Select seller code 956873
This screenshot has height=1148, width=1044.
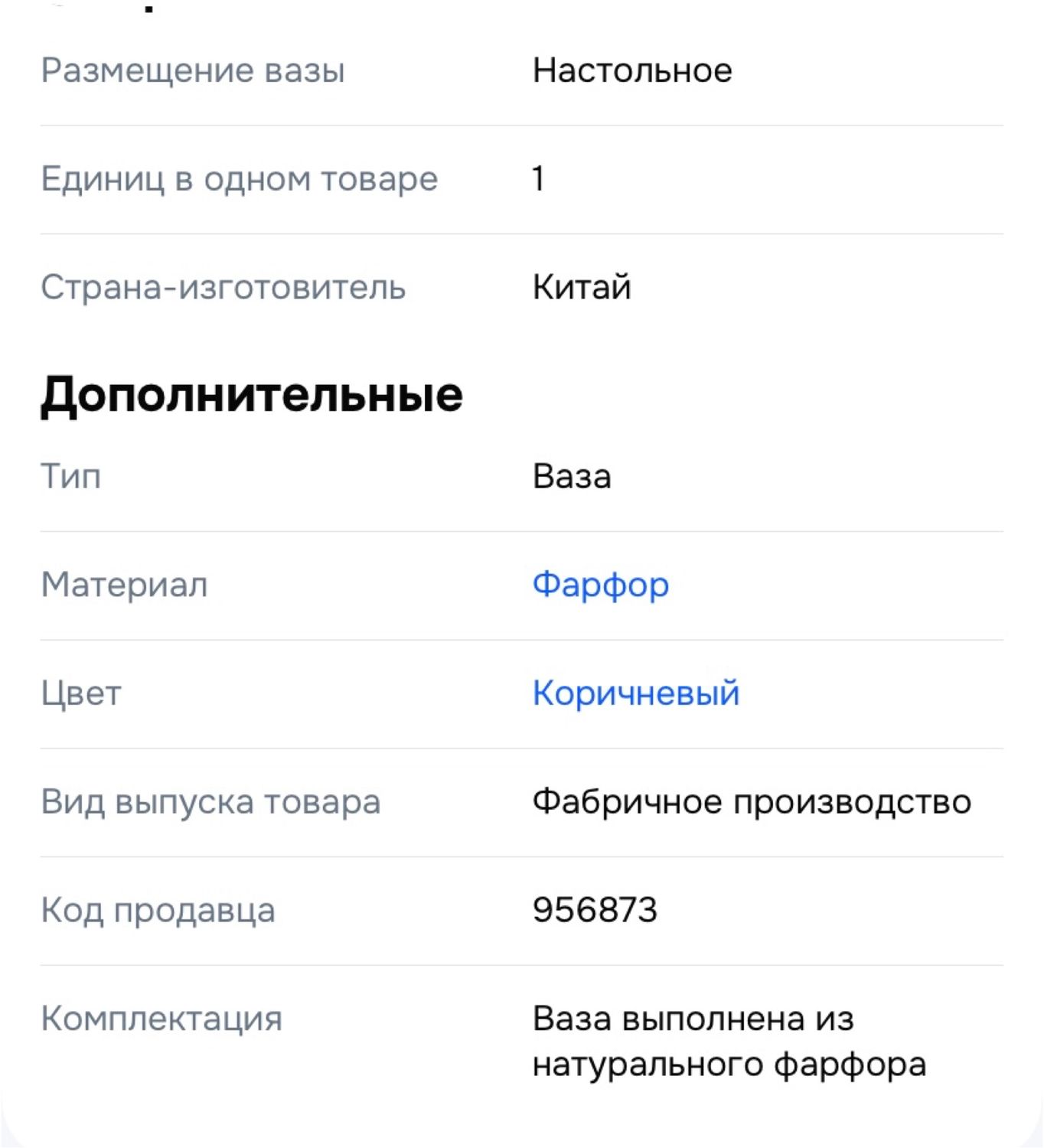point(595,911)
